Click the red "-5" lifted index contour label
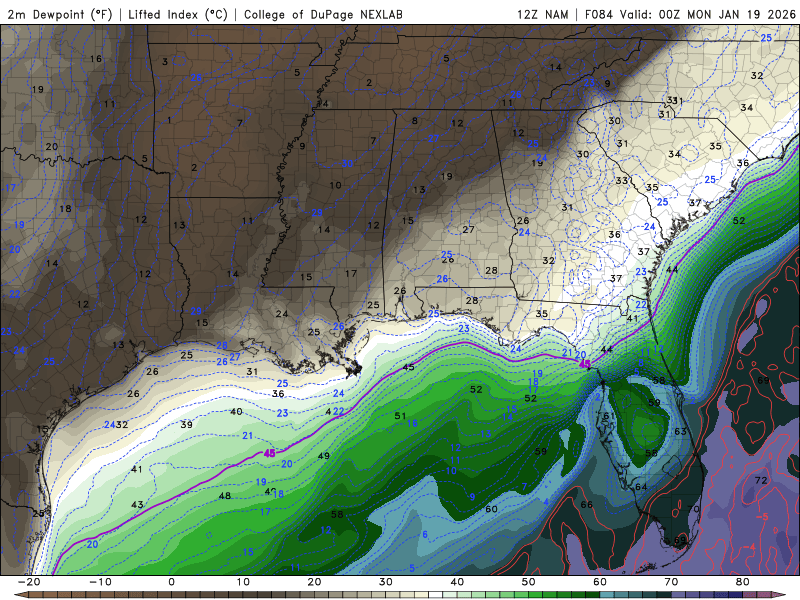The image size is (800, 600). click(x=761, y=517)
